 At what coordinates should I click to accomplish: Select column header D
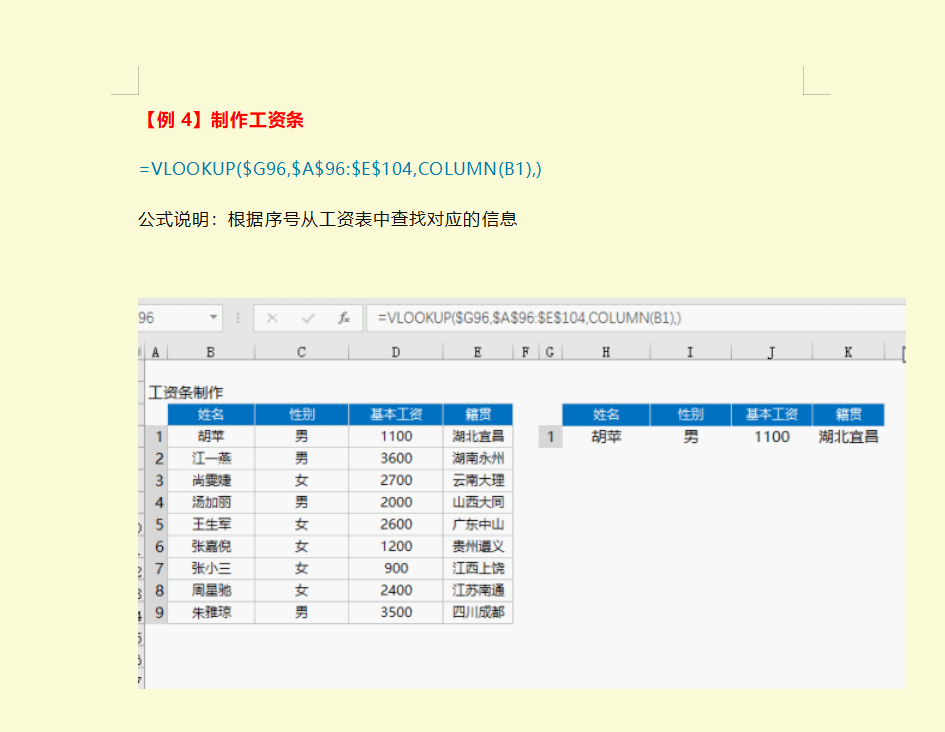[x=395, y=351]
